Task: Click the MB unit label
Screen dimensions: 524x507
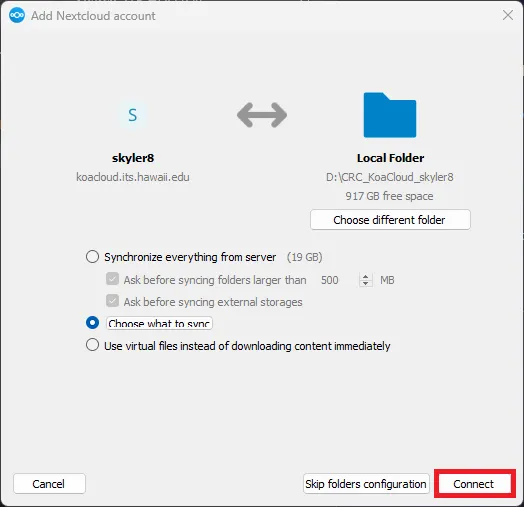Action: coord(387,280)
